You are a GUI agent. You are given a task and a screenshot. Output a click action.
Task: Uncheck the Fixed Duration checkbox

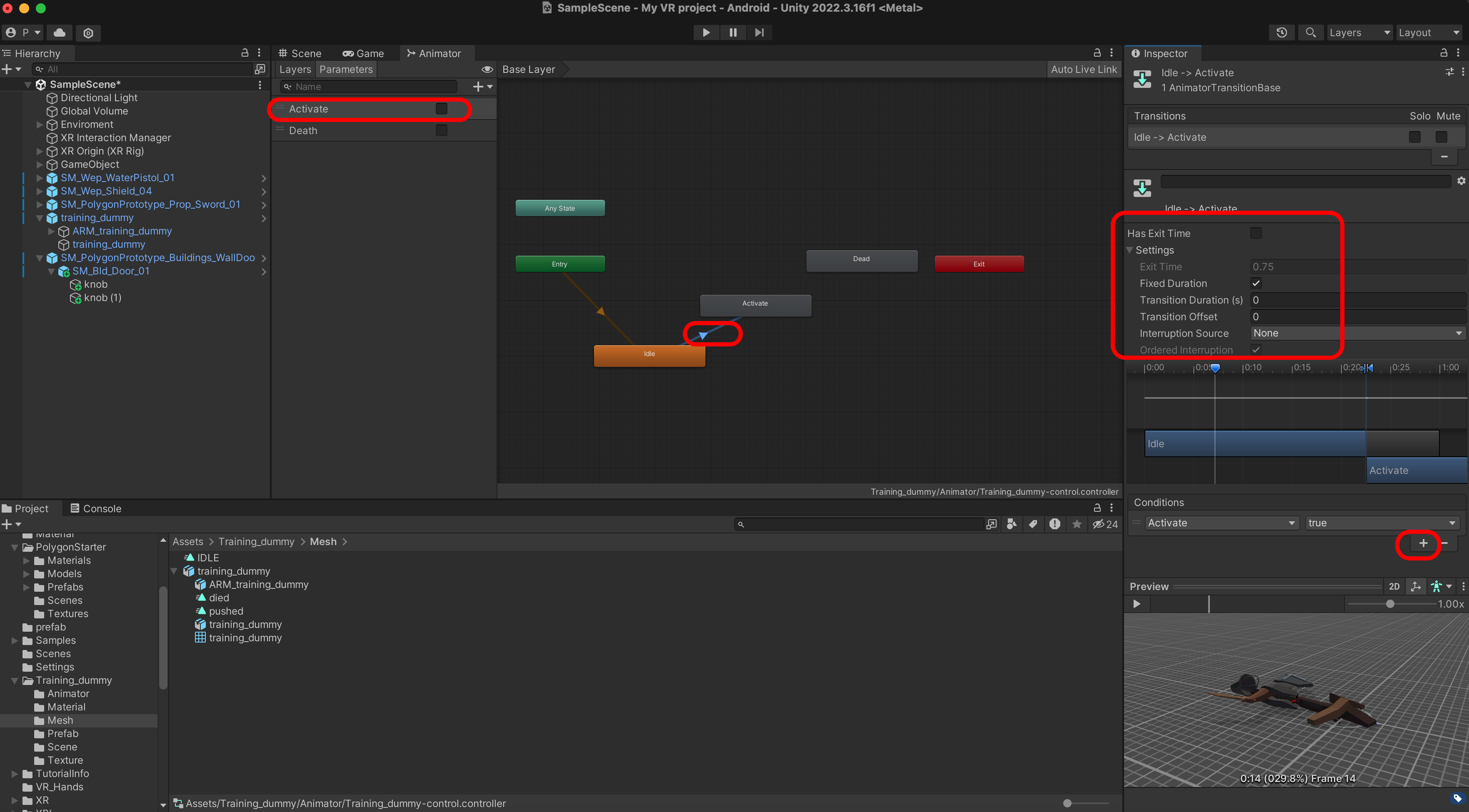pos(1256,283)
